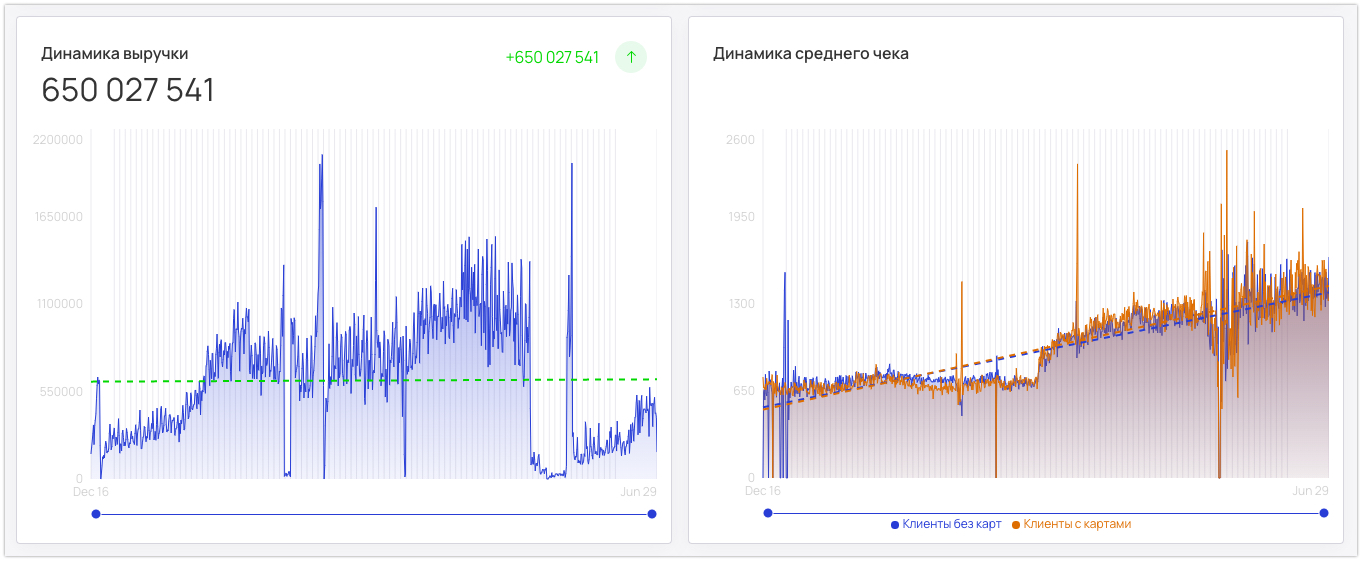
Task: Click the large 650 027 541 total
Action: point(128,90)
